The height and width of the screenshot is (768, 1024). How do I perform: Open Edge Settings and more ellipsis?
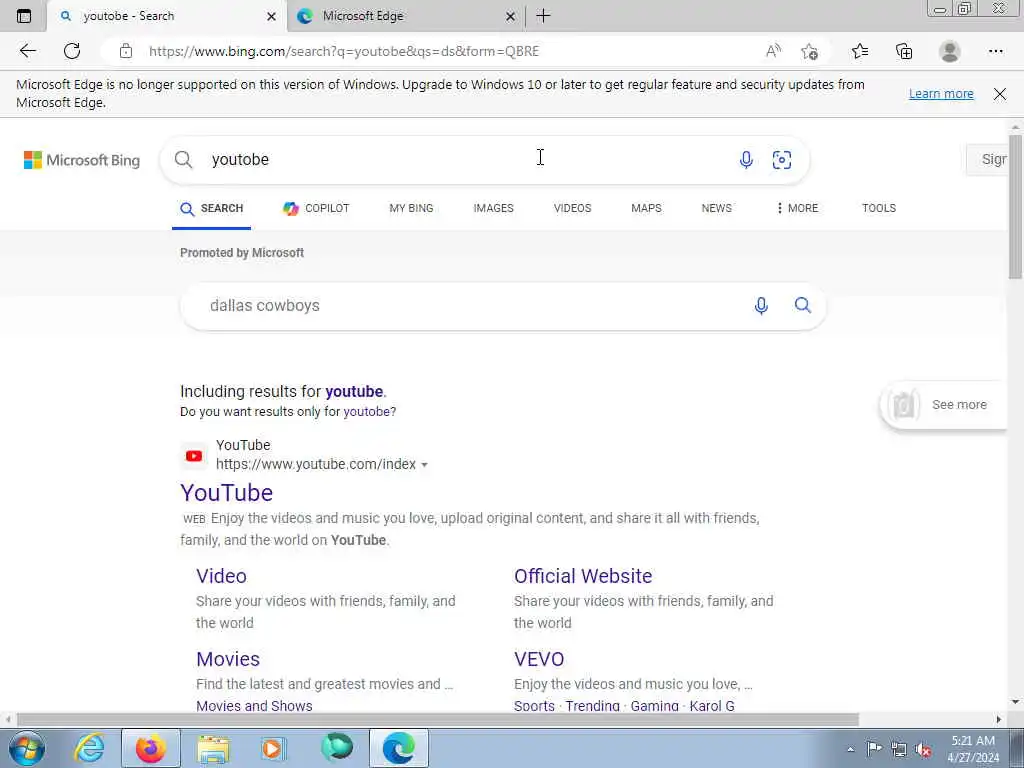tap(995, 51)
